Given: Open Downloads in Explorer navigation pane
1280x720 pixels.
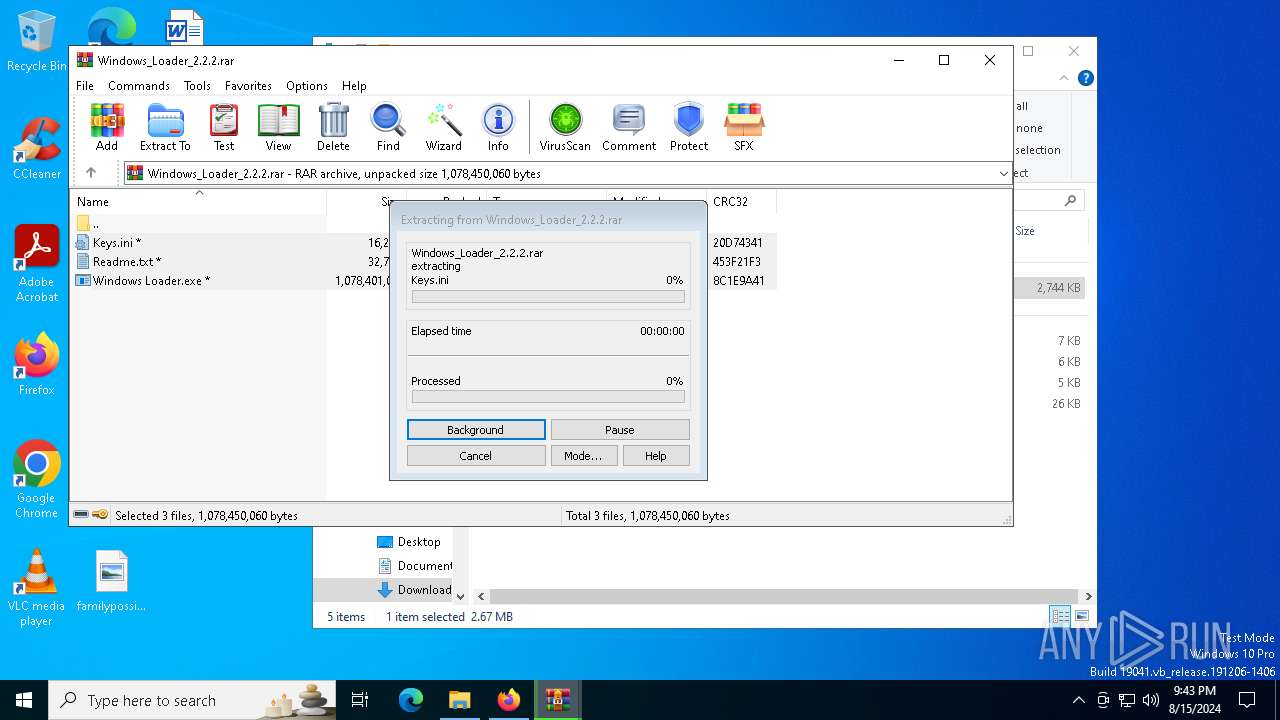Looking at the screenshot, I should [414, 590].
